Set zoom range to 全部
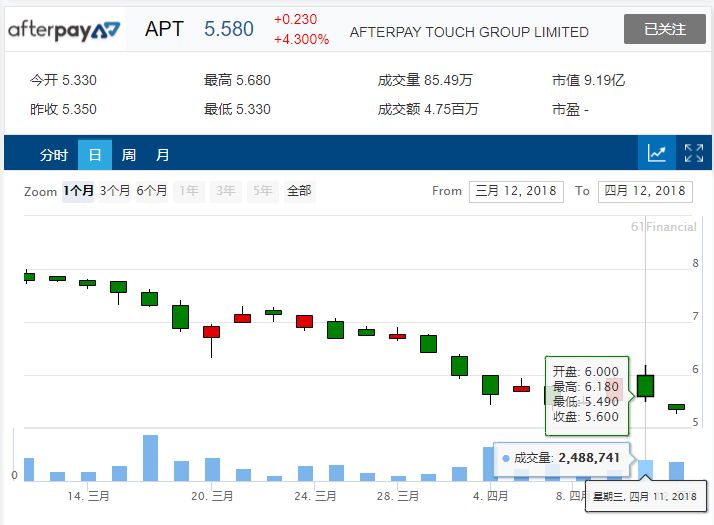This screenshot has height=525, width=714. click(x=299, y=191)
